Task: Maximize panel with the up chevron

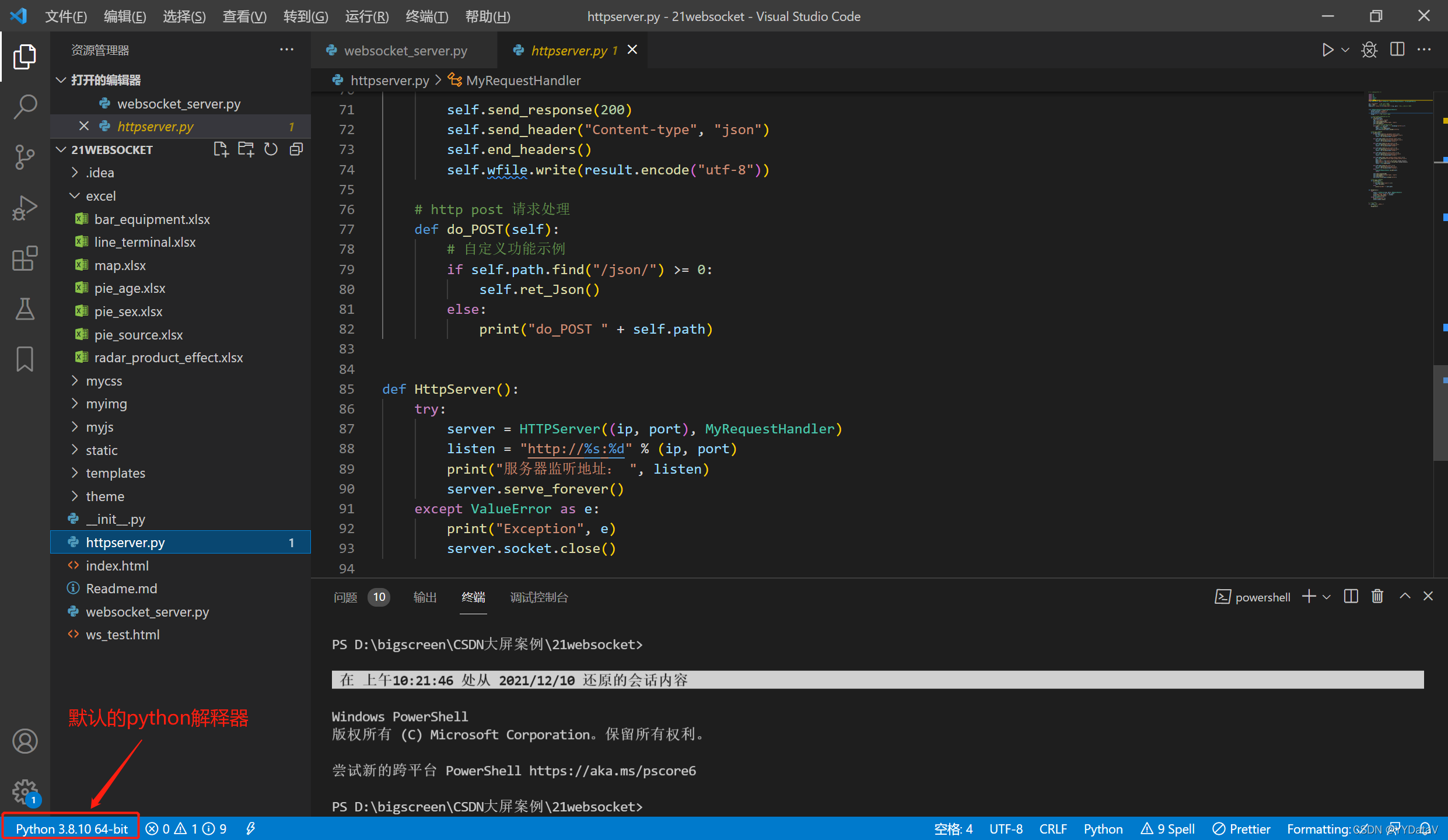Action: point(1405,596)
